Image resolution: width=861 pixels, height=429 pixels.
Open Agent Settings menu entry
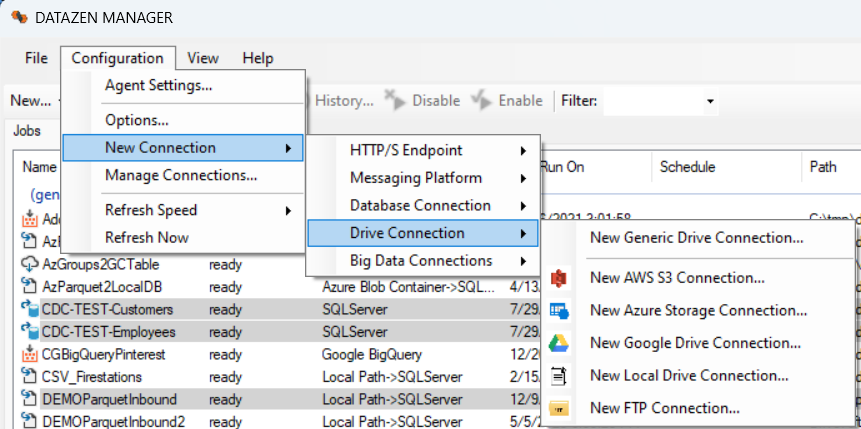click(x=158, y=85)
